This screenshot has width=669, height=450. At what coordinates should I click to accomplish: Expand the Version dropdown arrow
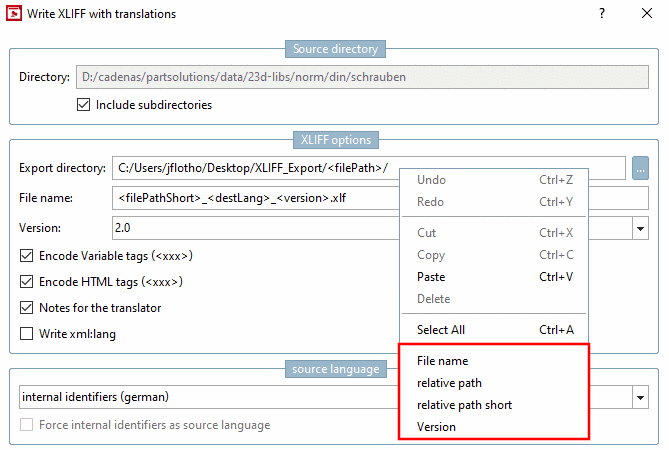(x=640, y=229)
